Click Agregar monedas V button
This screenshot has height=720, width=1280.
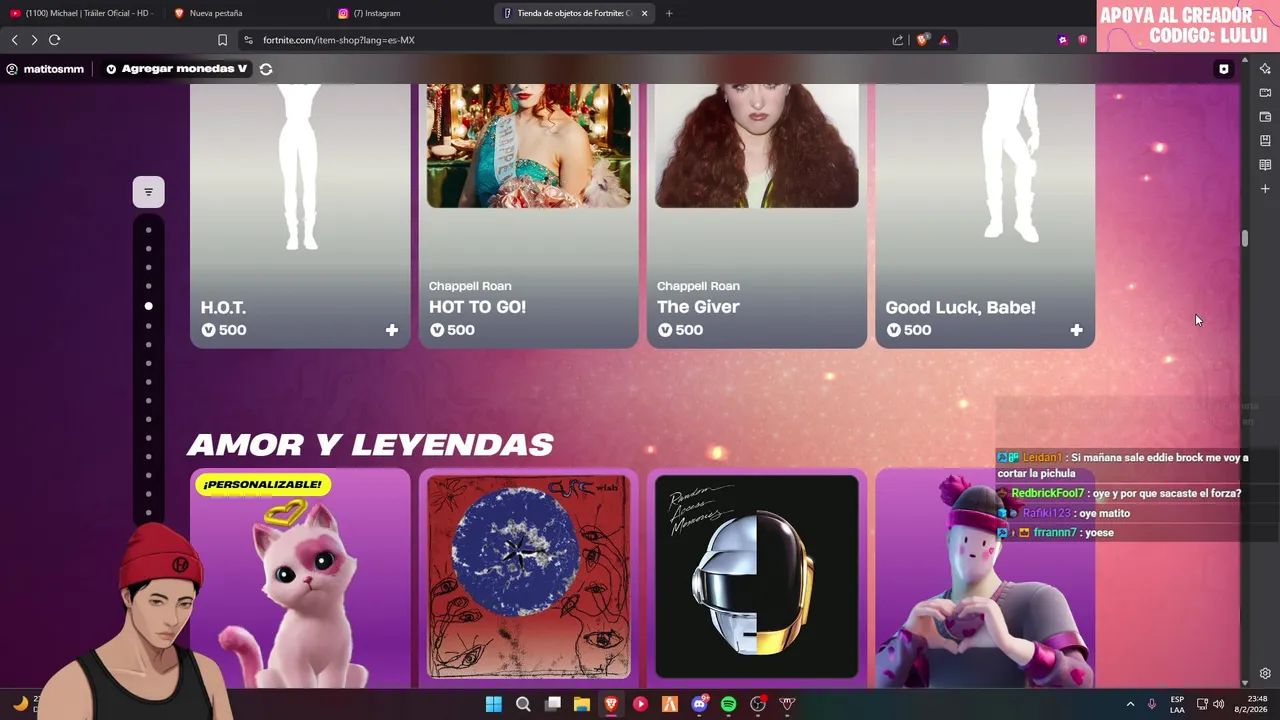(177, 69)
